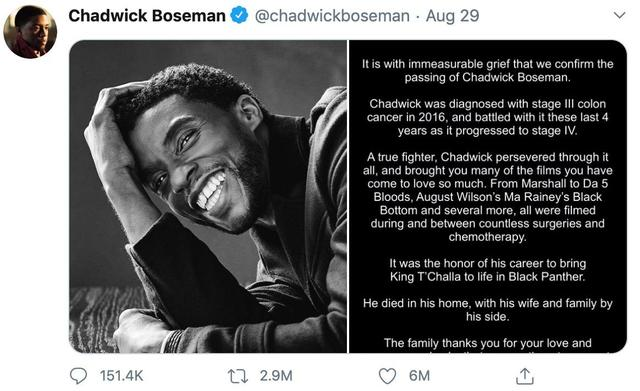
Task: Click the blue verified badge
Action: [239, 16]
